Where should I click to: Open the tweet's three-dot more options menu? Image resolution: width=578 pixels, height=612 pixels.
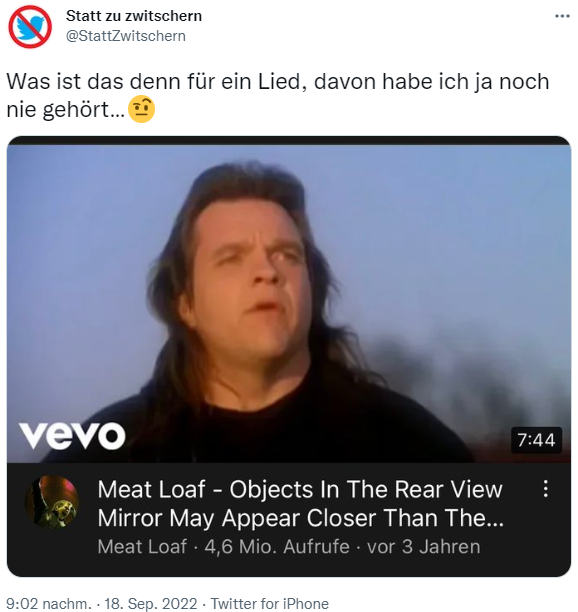[562, 16]
